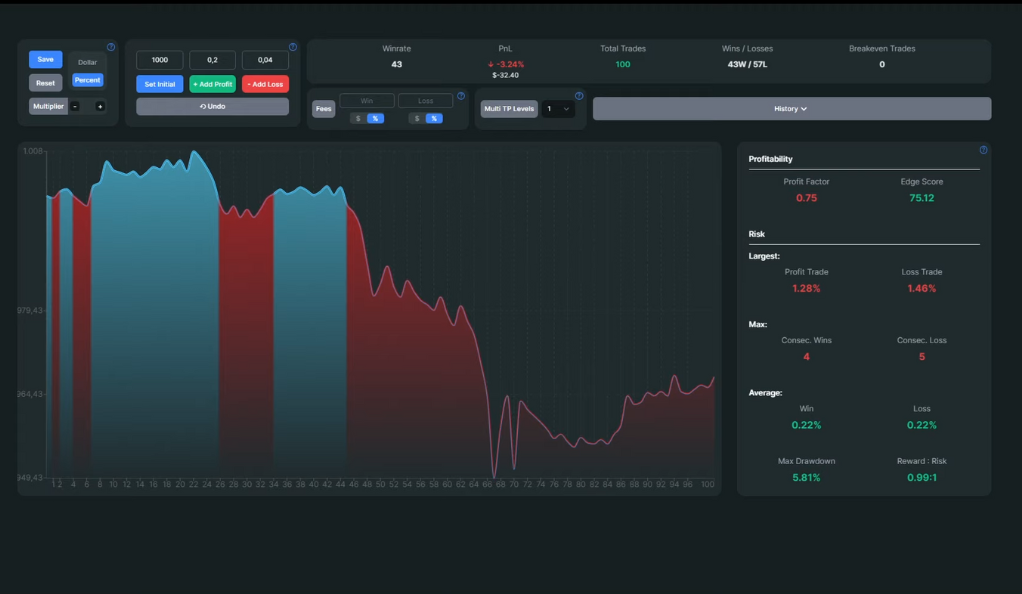This screenshot has height=594, width=1022.
Task: Click help icon in Save/Reset panel
Action: click(111, 47)
